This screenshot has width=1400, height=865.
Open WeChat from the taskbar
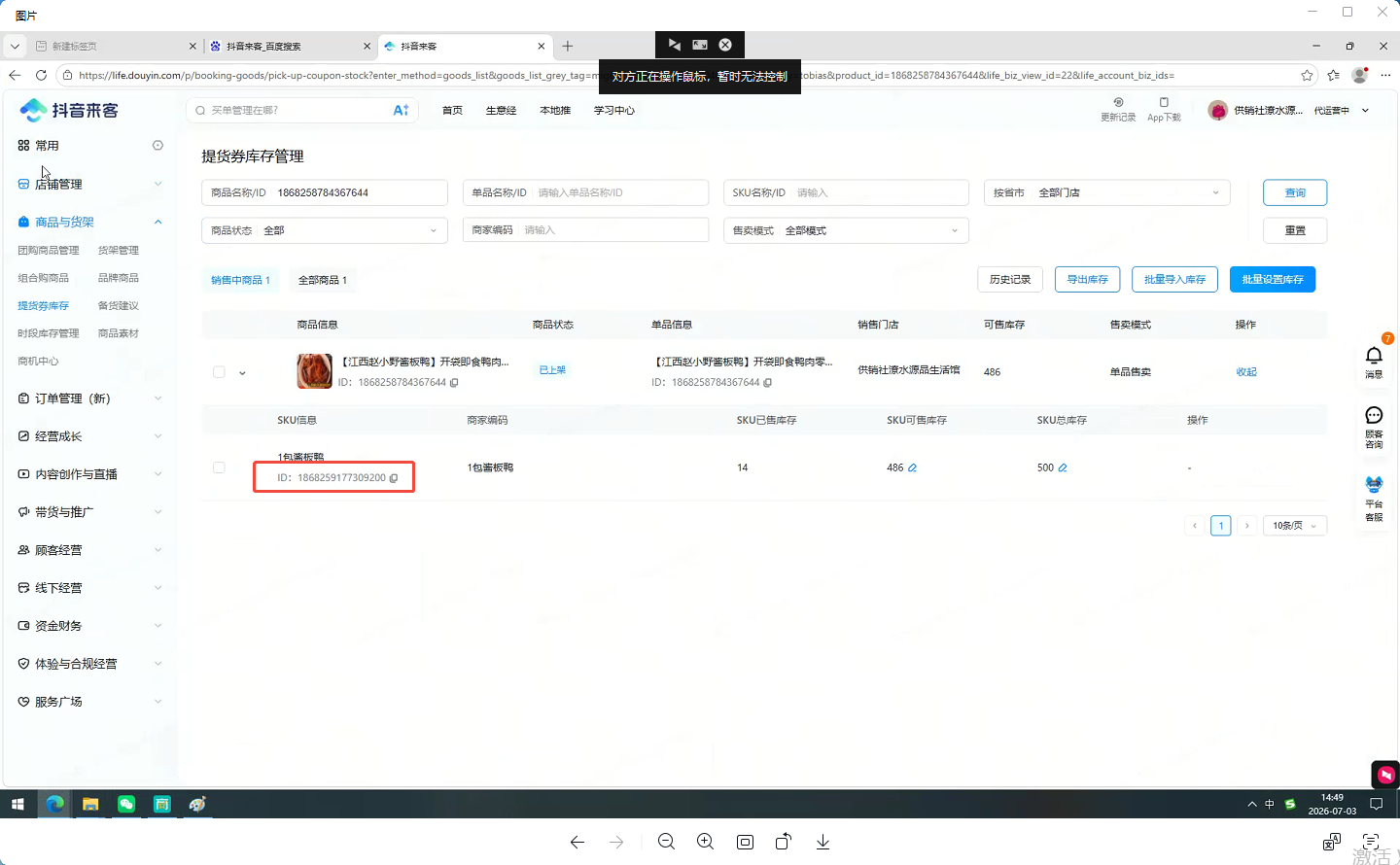point(126,804)
